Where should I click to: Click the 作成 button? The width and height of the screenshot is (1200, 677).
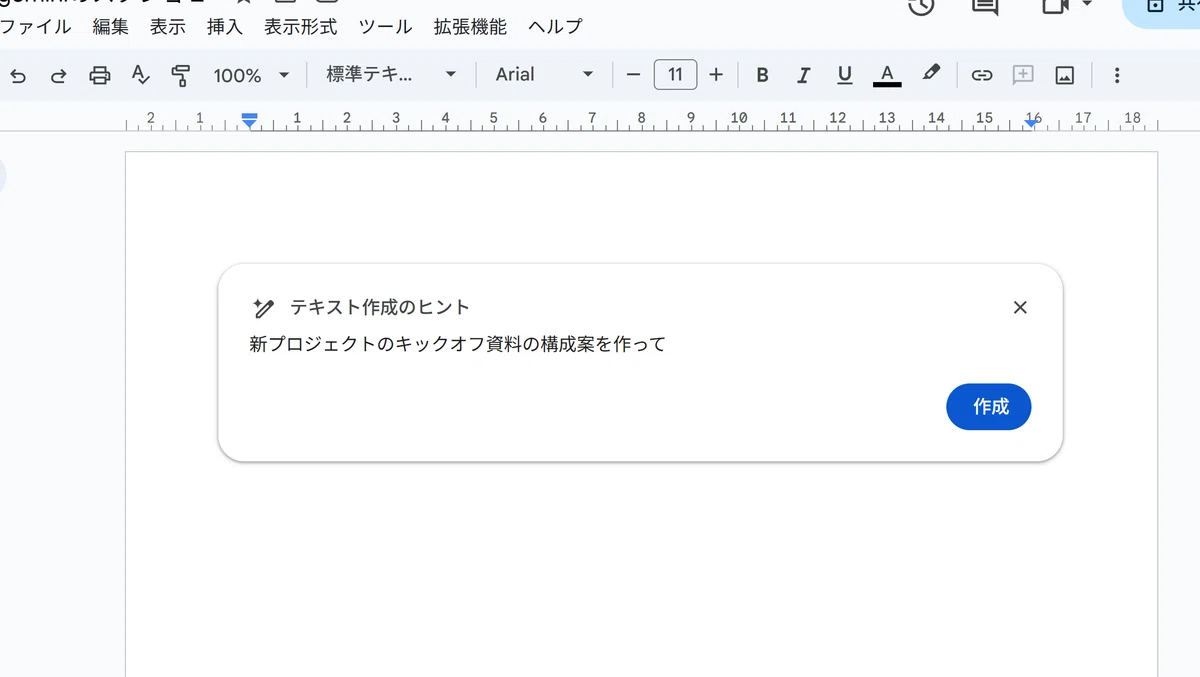(x=989, y=407)
